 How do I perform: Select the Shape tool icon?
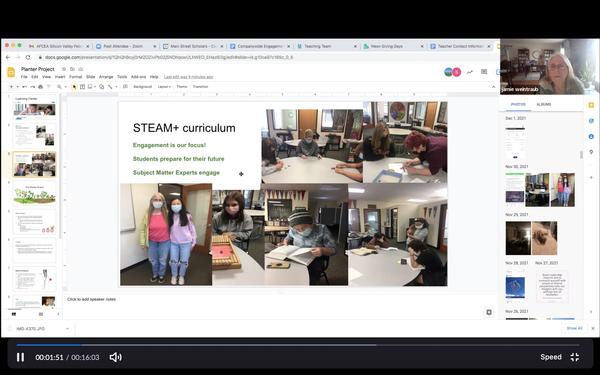[x=101, y=86]
